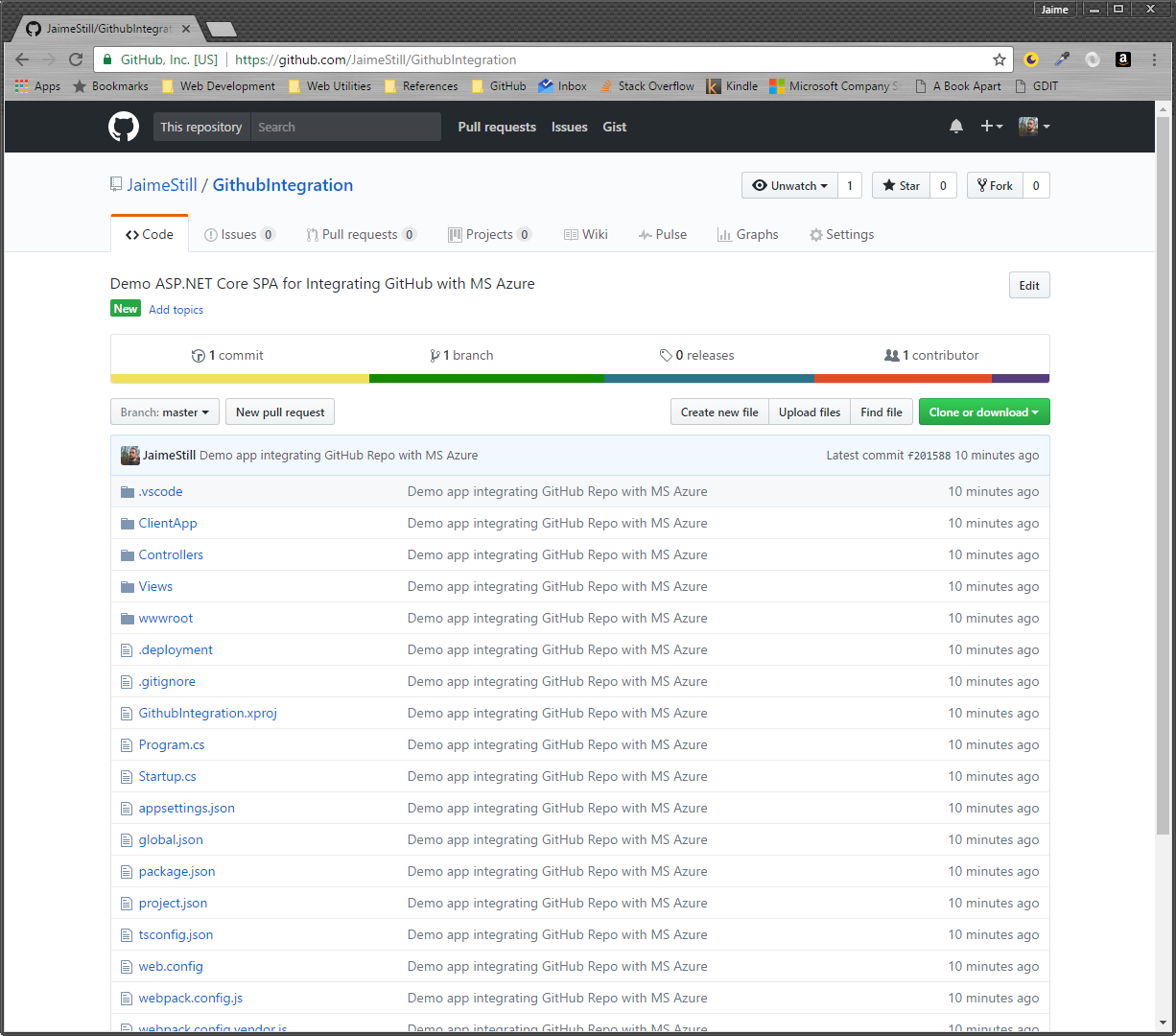Toggle the Unwatch repository button

coord(789,186)
